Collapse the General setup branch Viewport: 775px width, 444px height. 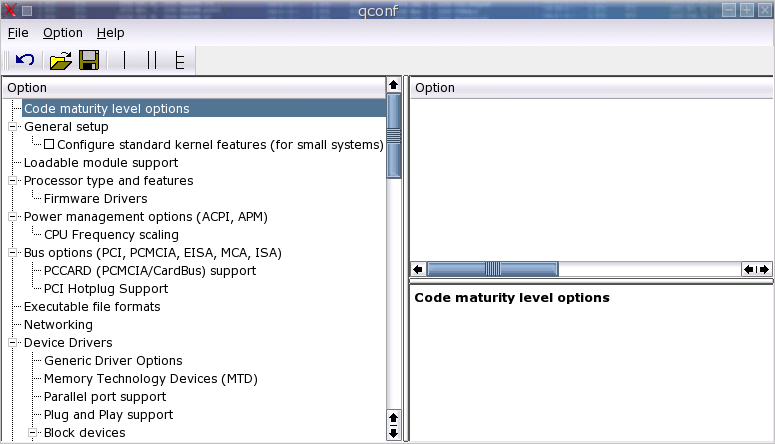[13, 127]
